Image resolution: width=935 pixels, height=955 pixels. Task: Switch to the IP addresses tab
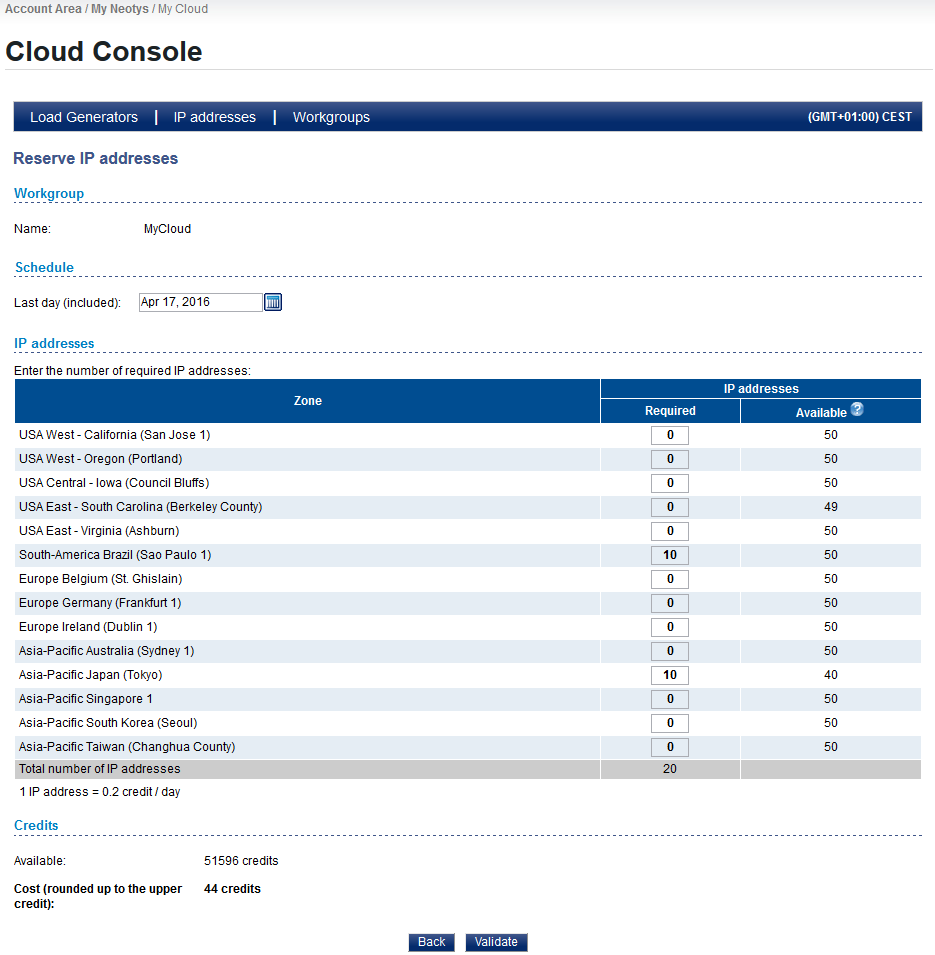coord(215,117)
